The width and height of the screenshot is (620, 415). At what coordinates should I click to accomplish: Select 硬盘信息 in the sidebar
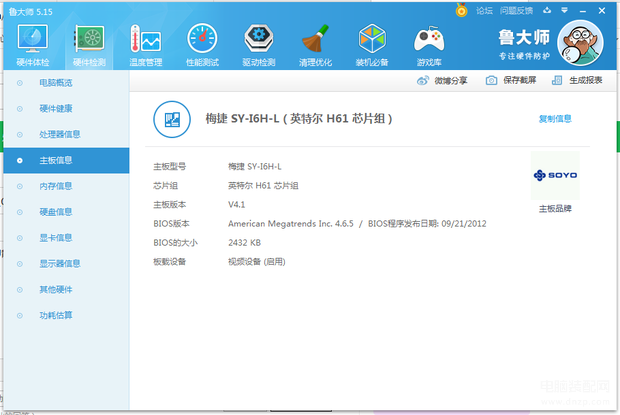(66, 212)
